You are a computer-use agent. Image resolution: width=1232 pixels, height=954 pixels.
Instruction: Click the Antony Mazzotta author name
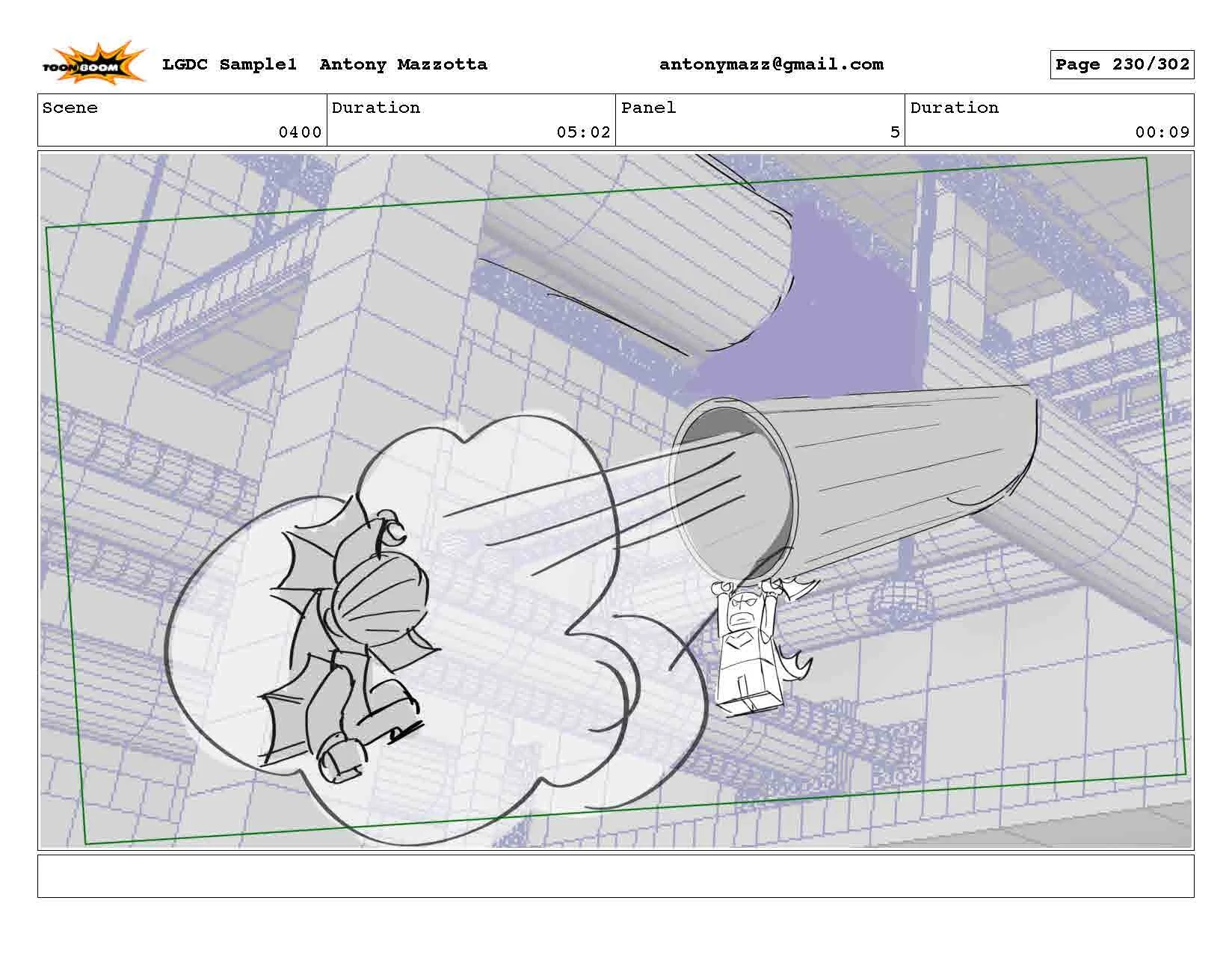tap(404, 64)
